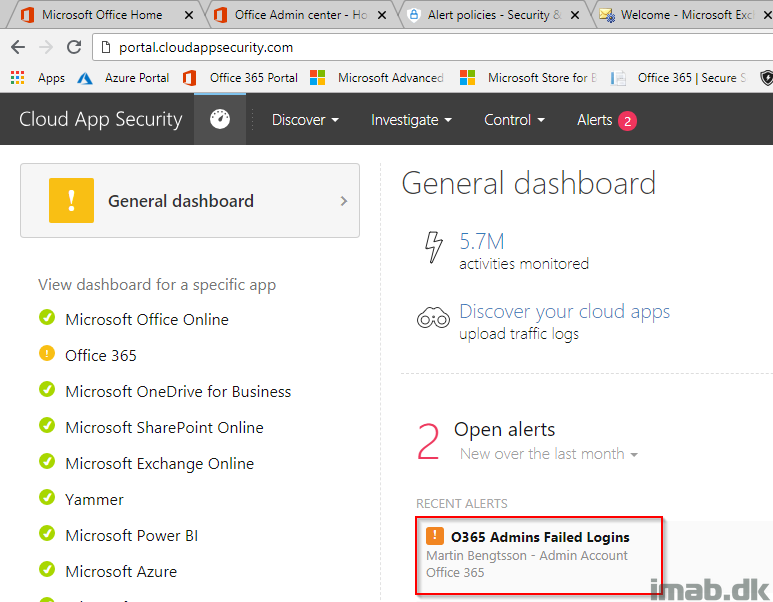Open Discover your cloud apps link

coord(564,312)
